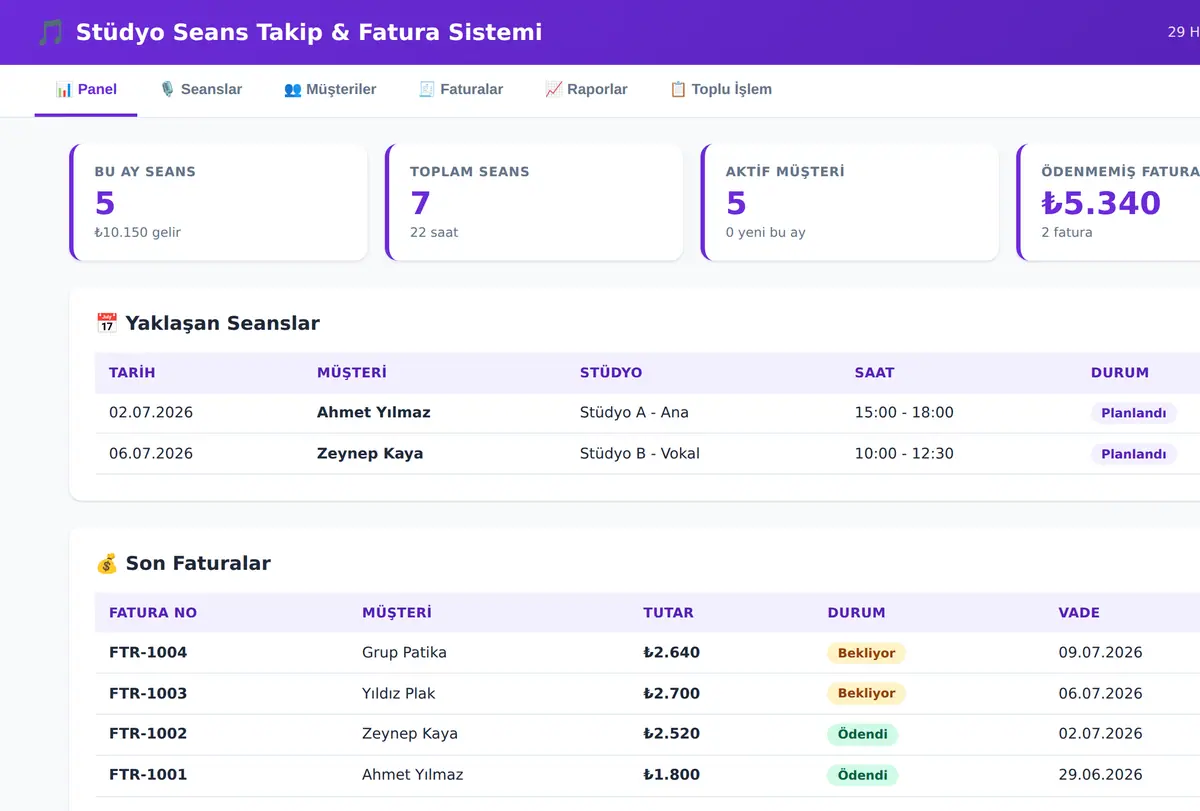1200x811 pixels.
Task: Select the Toplu İşlem tab
Action: 721,90
